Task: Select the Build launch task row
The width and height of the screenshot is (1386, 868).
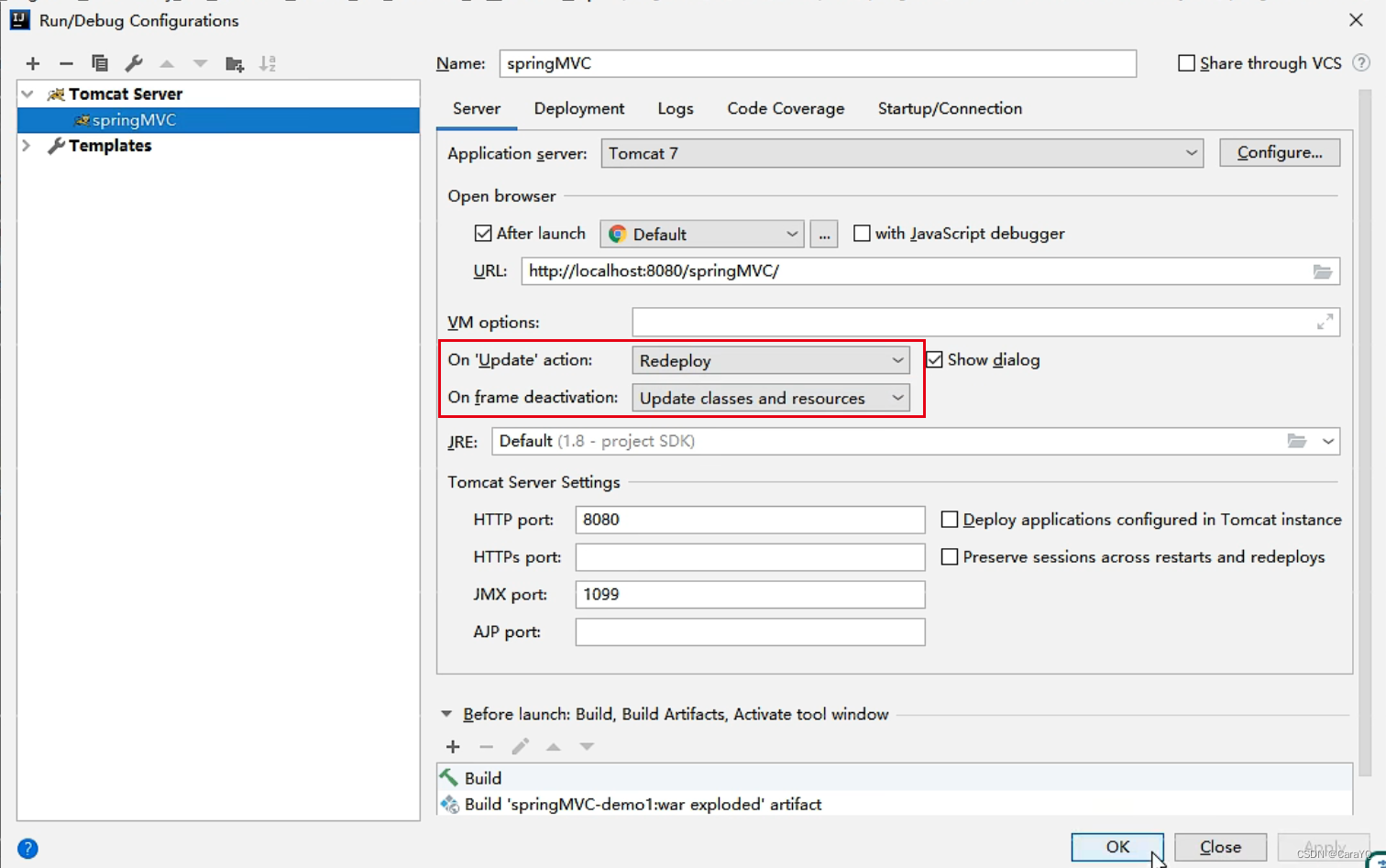Action: click(x=895, y=778)
